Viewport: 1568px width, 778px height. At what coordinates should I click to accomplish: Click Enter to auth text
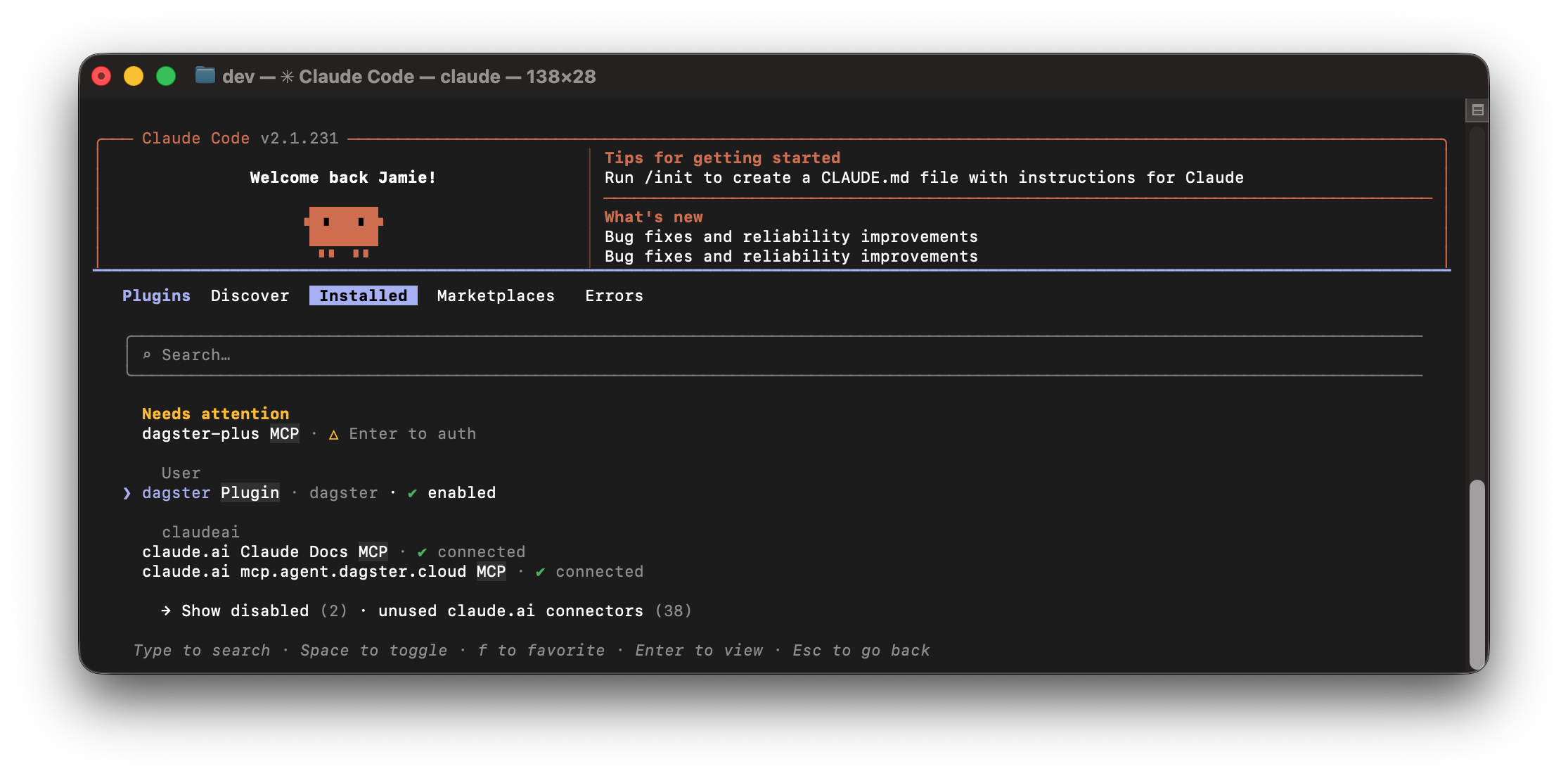coord(413,433)
